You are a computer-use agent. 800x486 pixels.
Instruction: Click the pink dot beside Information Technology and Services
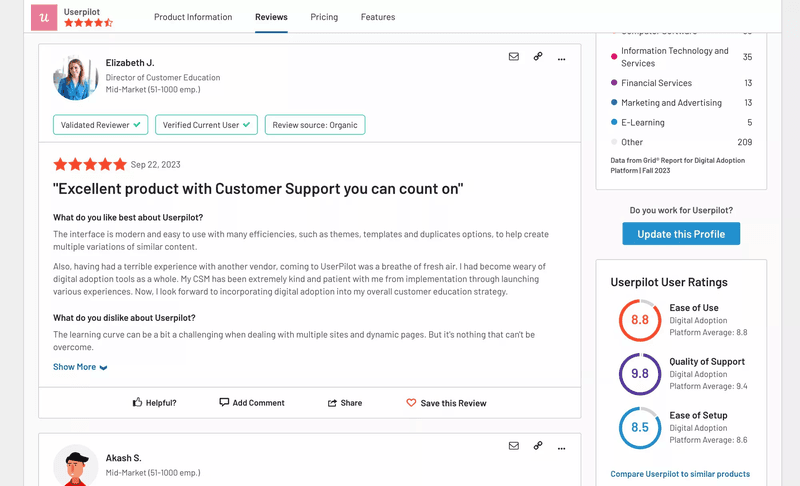[x=614, y=57]
